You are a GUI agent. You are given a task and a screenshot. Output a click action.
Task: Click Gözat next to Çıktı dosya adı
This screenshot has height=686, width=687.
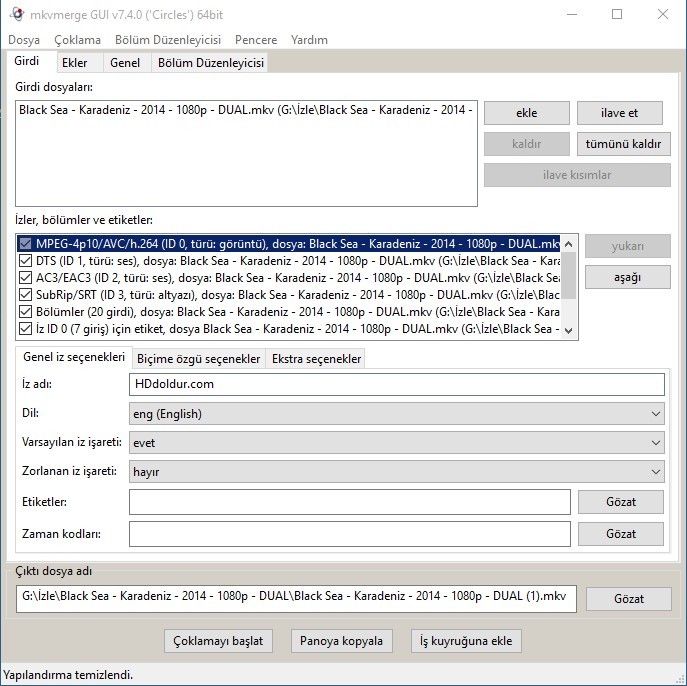pyautogui.click(x=628, y=599)
